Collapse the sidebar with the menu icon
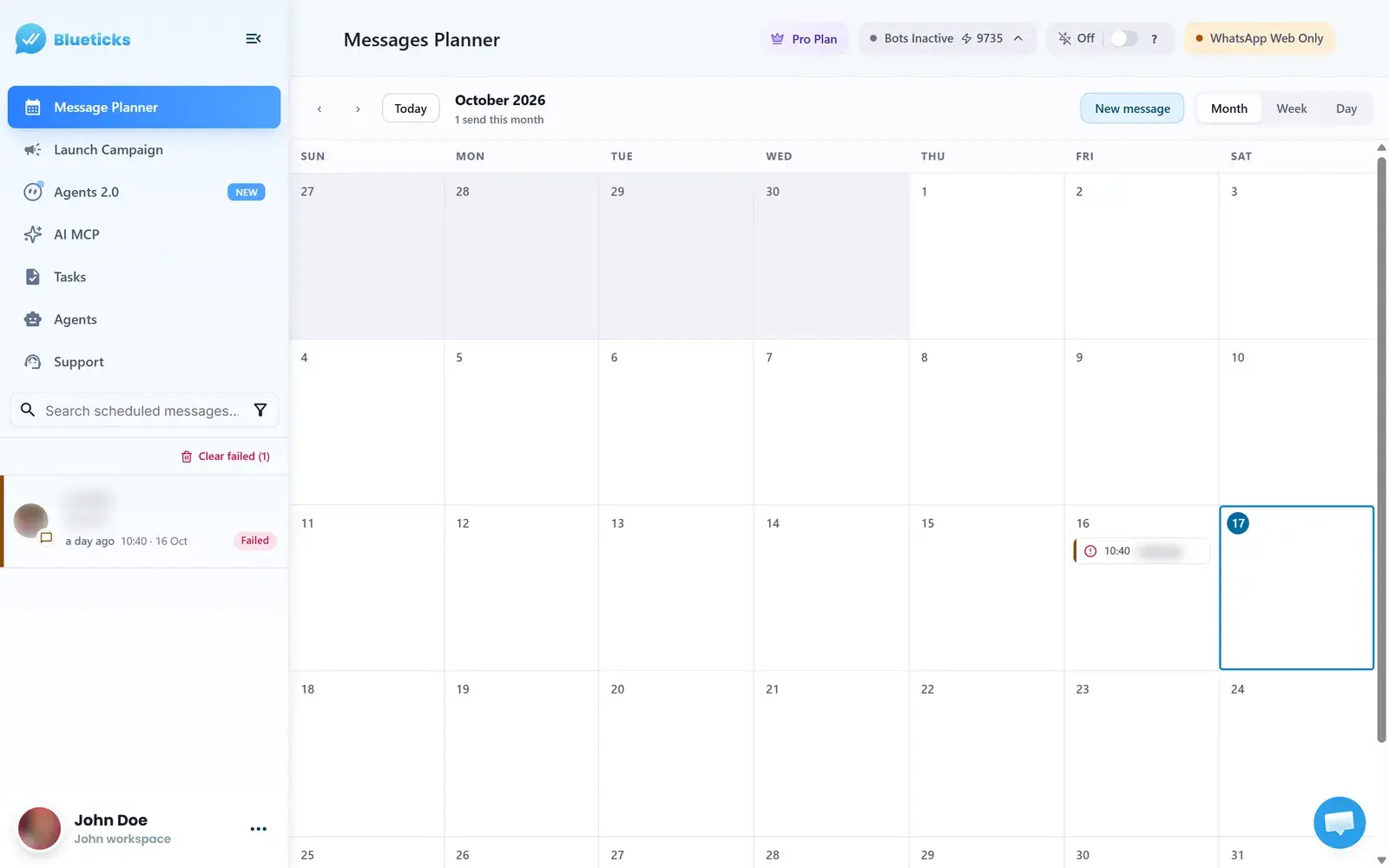This screenshot has width=1389, height=868. point(253,38)
